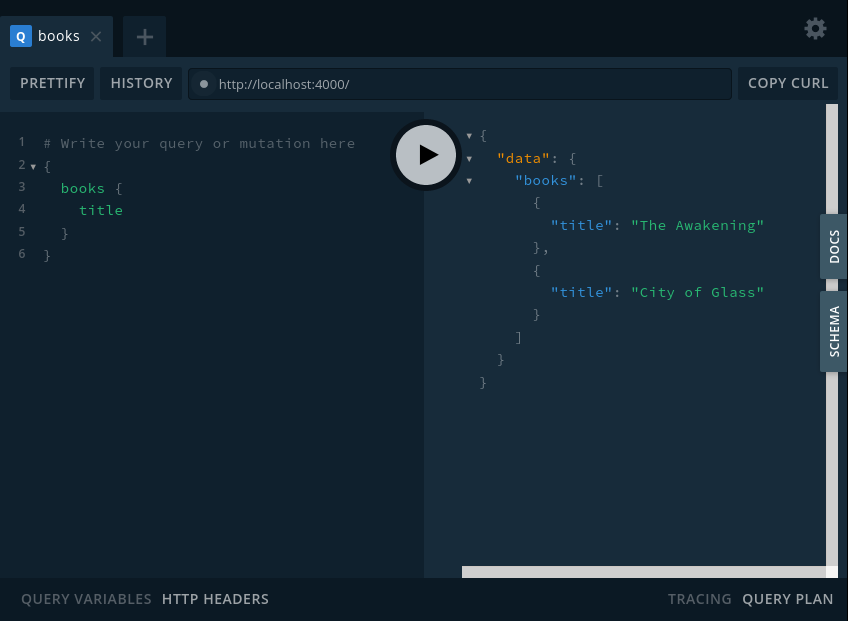Click the horizontal scrollbar of response pane
848x621 pixels.
pyautogui.click(x=644, y=572)
